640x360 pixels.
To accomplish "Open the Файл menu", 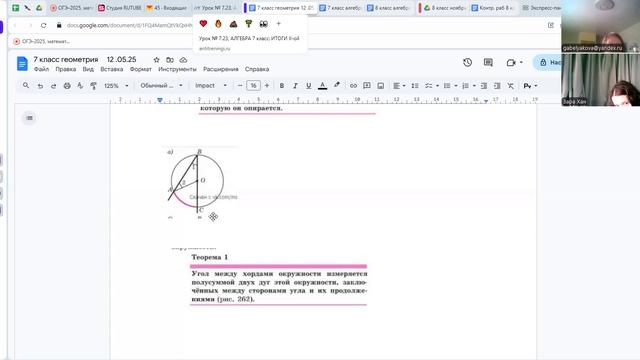I will tap(41, 69).
